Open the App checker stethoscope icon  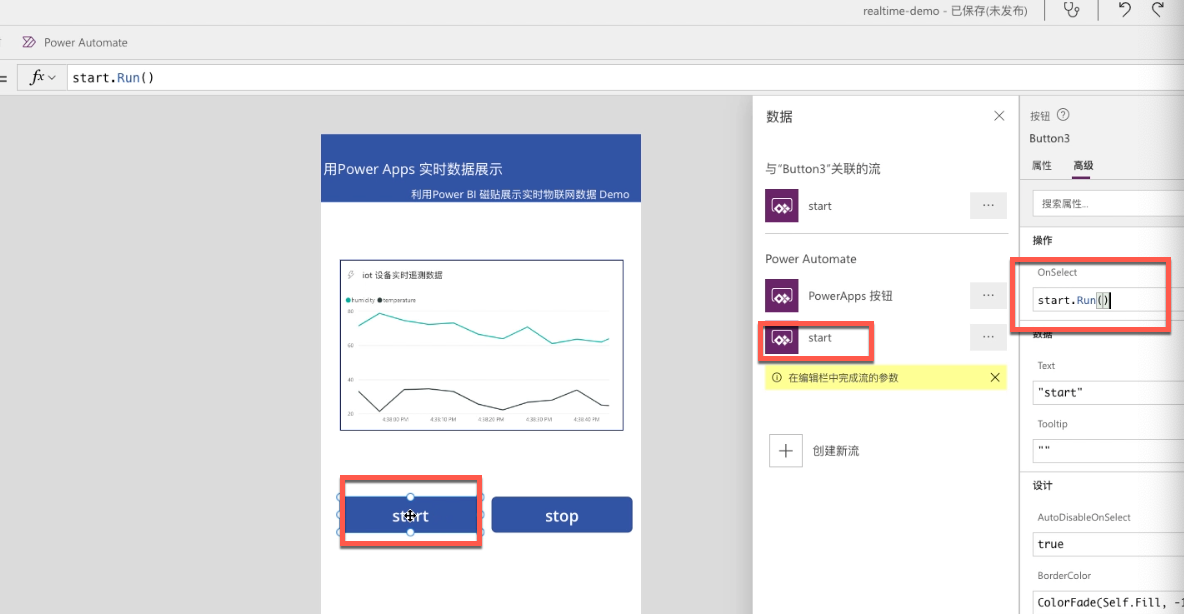pyautogui.click(x=1071, y=10)
